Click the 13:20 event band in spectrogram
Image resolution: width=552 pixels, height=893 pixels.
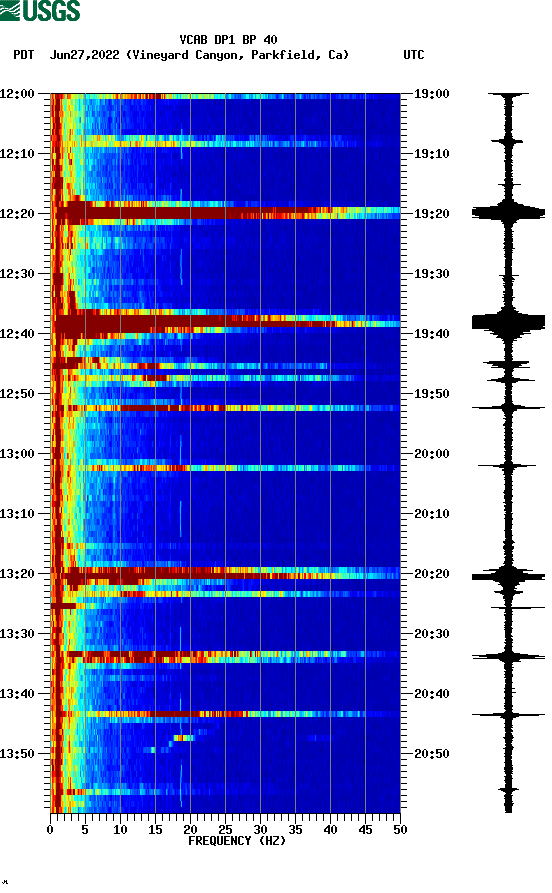click(x=226, y=576)
